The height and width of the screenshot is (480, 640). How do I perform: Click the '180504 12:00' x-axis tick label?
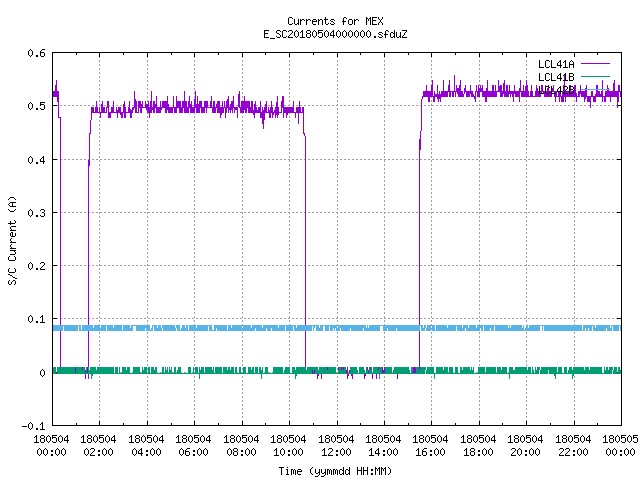(336, 446)
